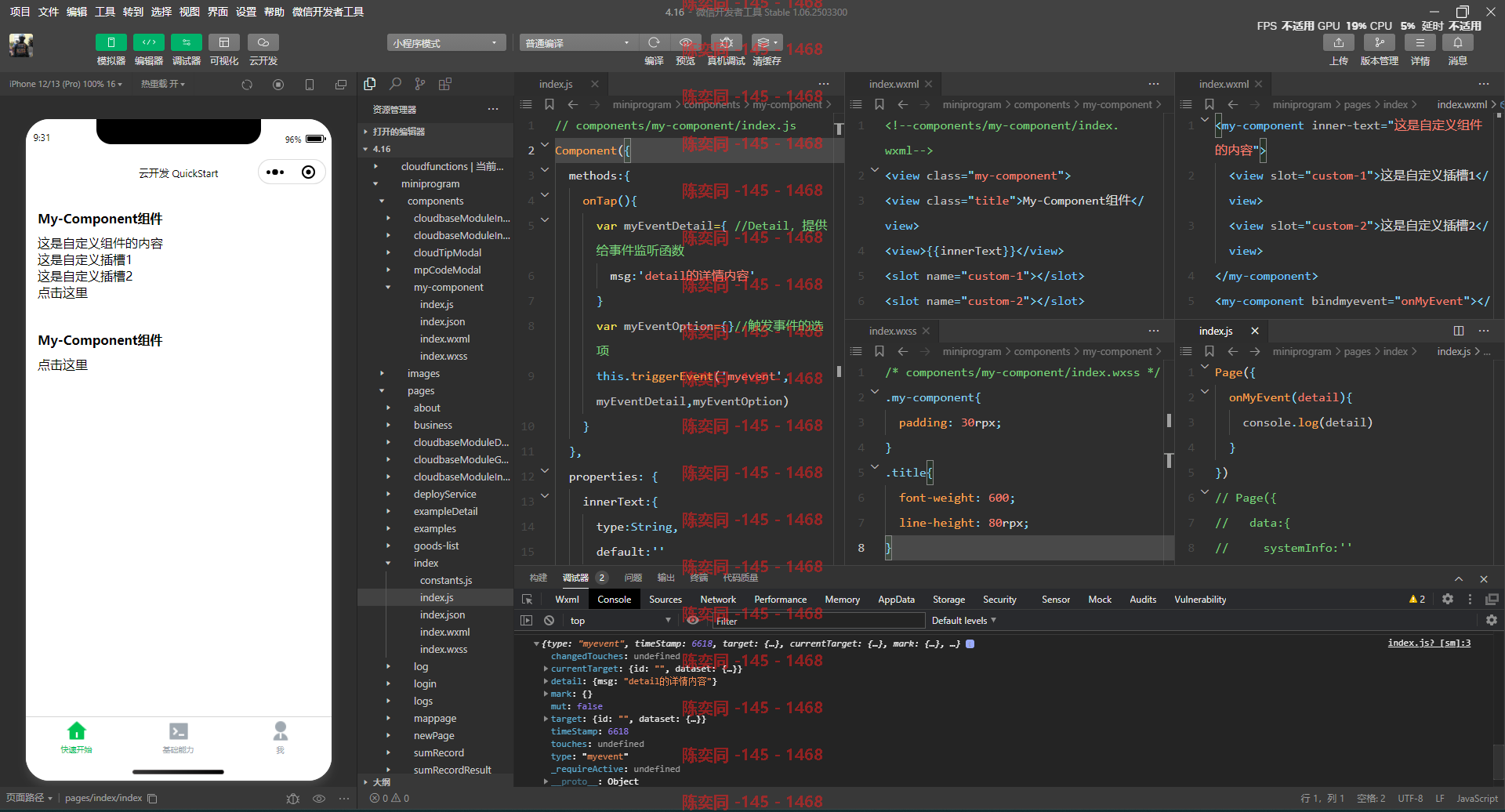This screenshot has width=1505, height=812.
Task: Toggle the editor panel button
Action: (149, 42)
